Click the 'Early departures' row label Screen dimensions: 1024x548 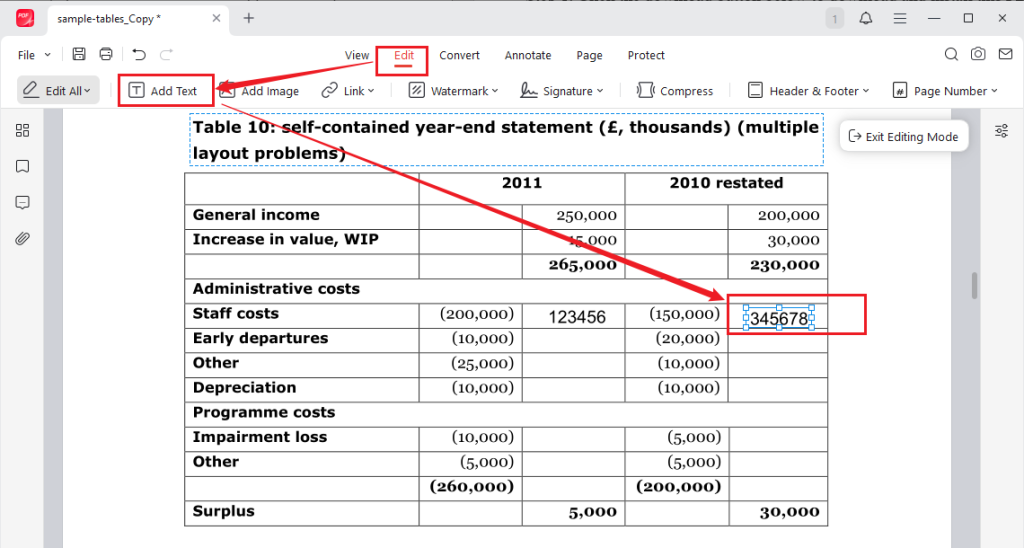pos(261,338)
